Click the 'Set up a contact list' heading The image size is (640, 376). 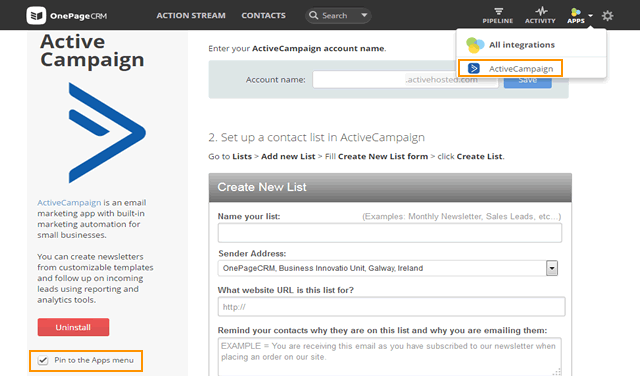[x=316, y=138]
